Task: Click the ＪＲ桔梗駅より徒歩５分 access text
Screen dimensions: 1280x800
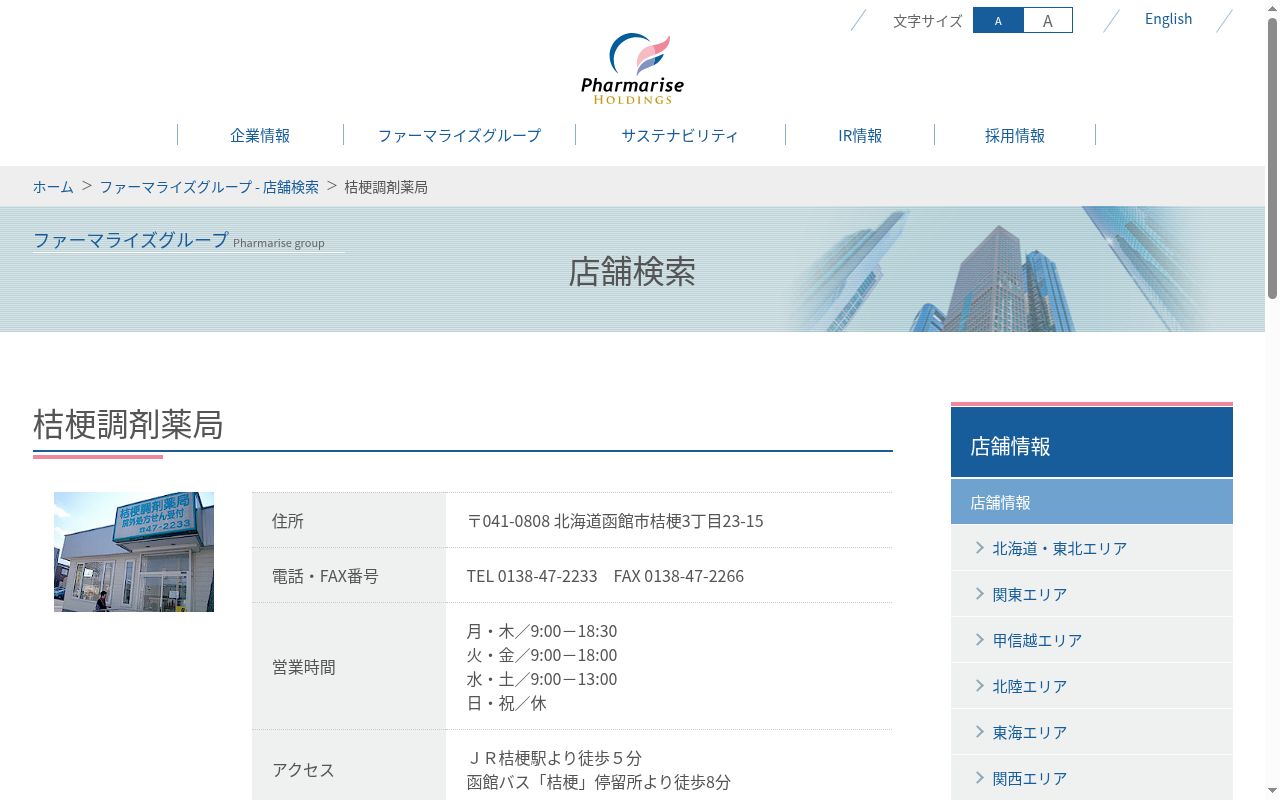Action: click(554, 758)
